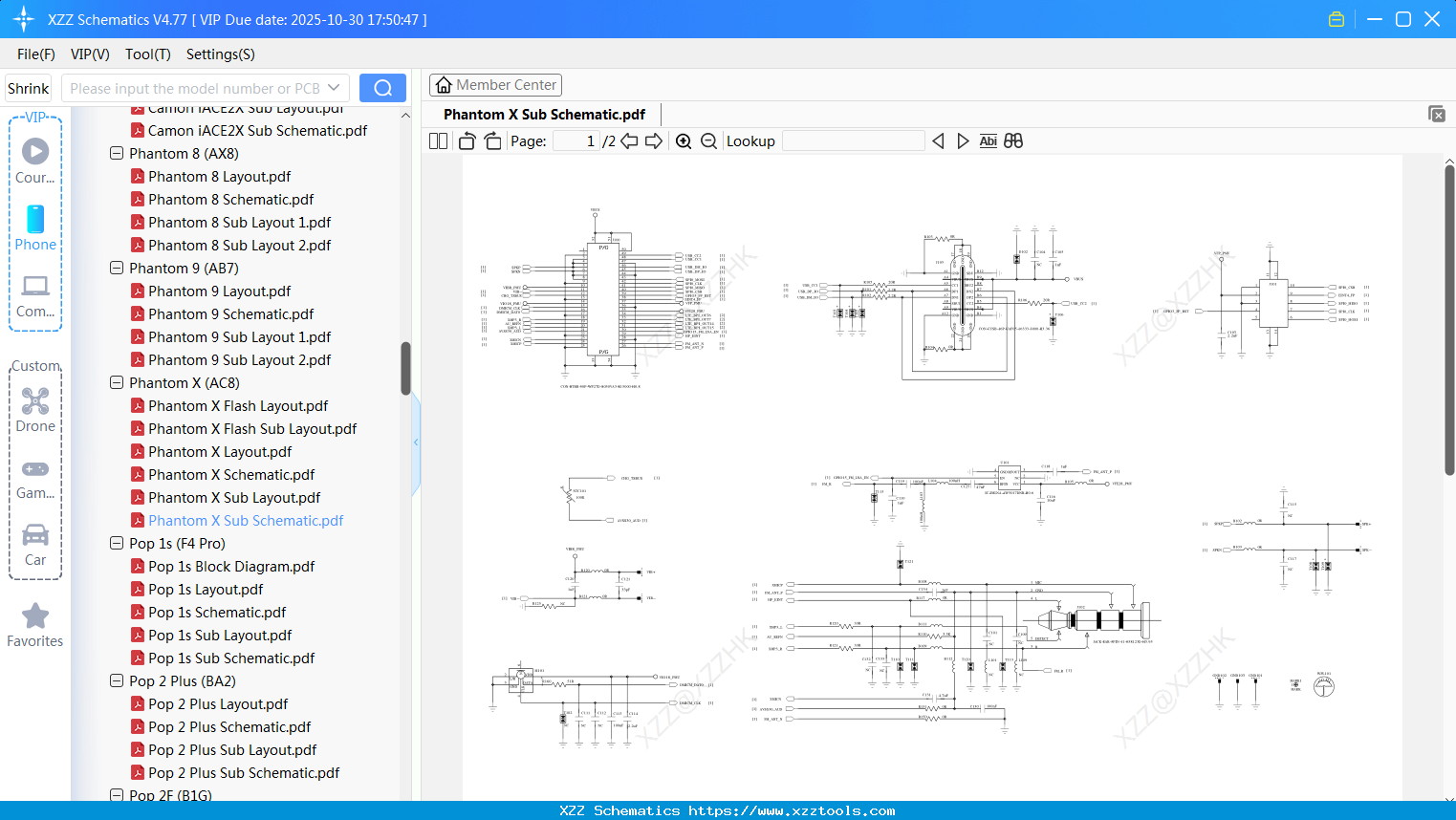Select the Drone category in the sidebar
Viewport: 1456px width, 820px height.
(x=35, y=410)
